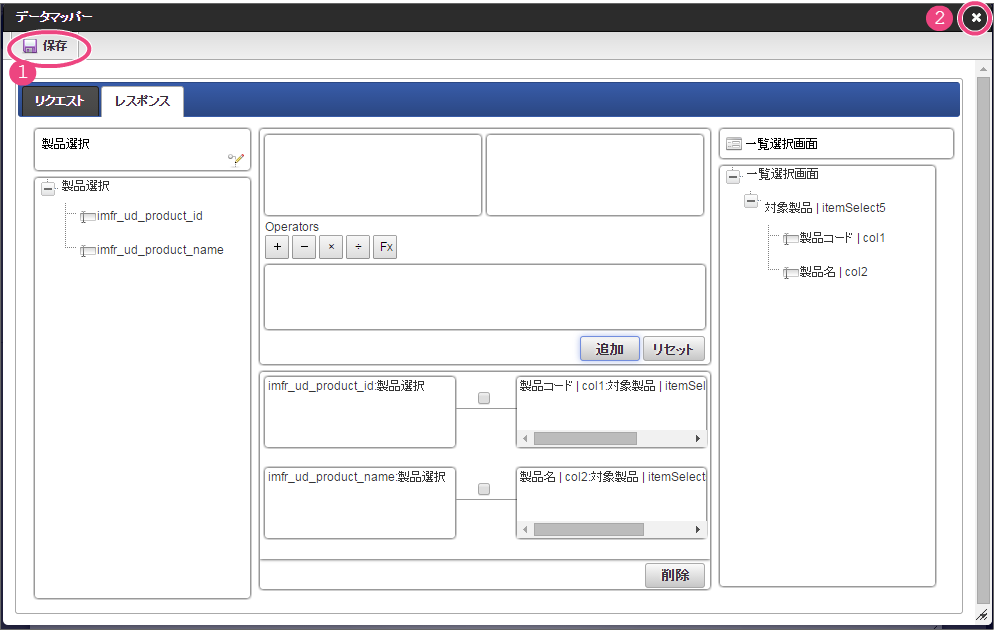Switch to the リクエスト tab
Viewport: 994px width, 630px height.
coord(60,101)
